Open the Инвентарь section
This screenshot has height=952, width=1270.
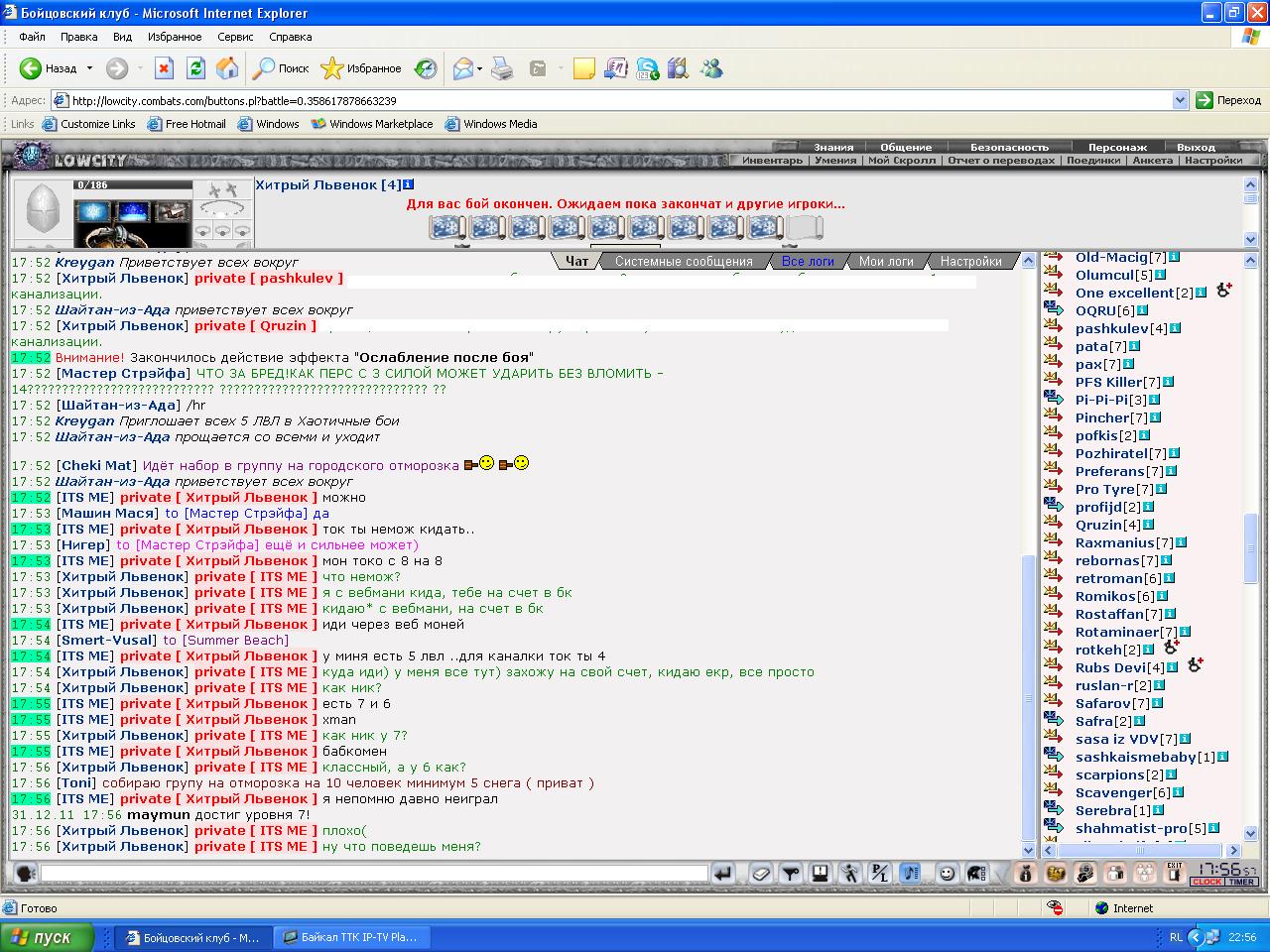tap(772, 160)
